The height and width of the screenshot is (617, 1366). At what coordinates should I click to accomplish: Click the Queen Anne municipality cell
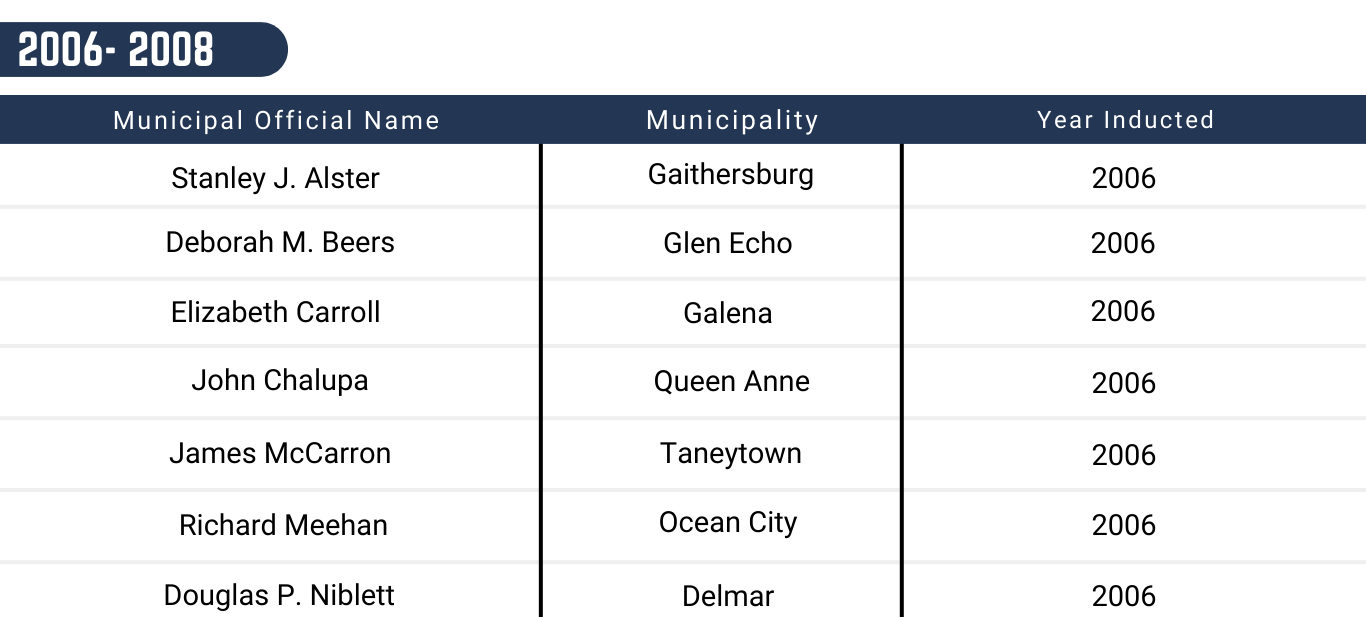click(732, 381)
